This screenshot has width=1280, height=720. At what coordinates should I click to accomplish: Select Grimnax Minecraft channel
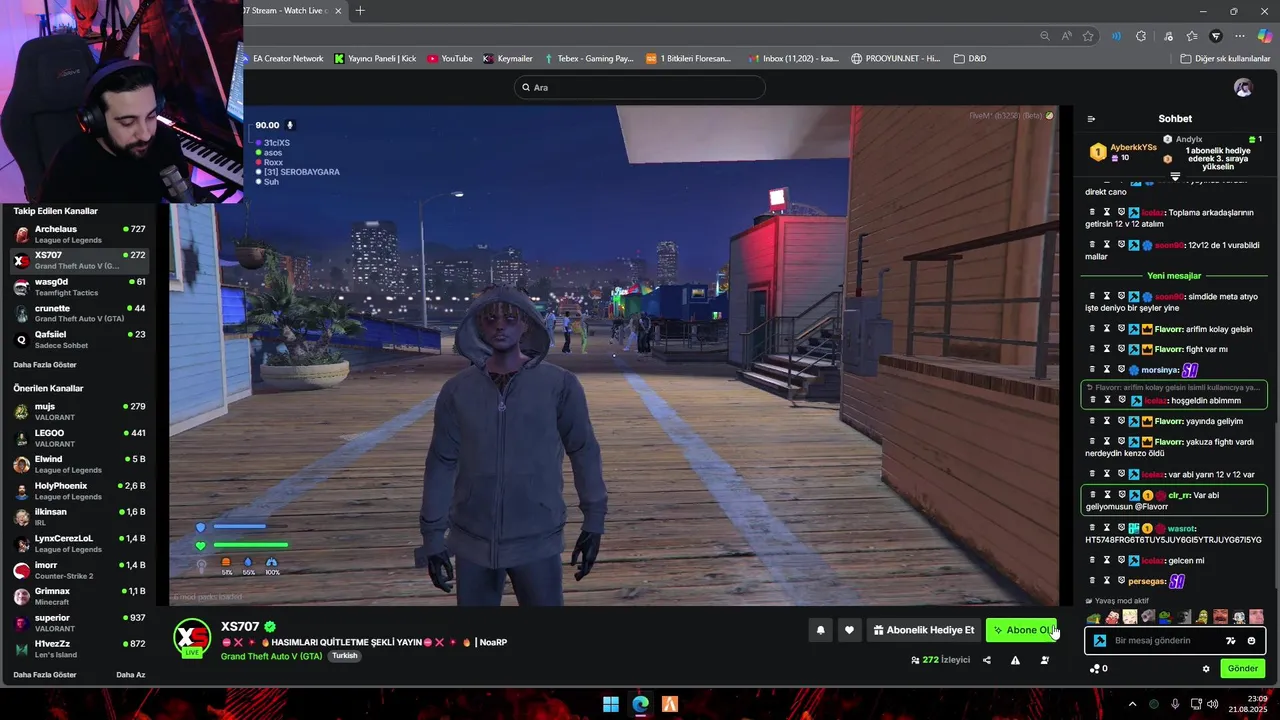tap(78, 597)
